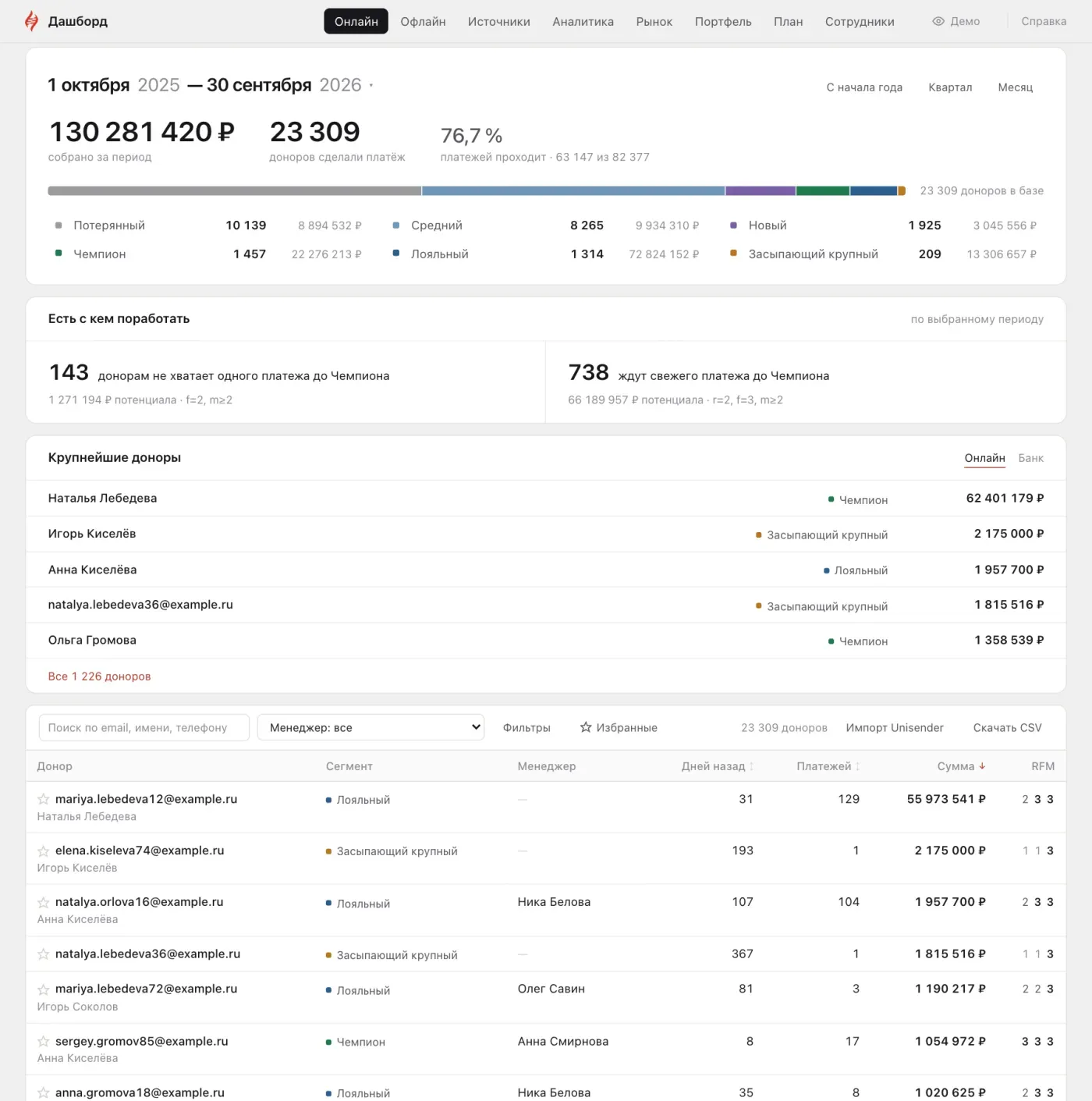Open the Все 1 226 доноров link
The image size is (1092, 1101).
pyautogui.click(x=99, y=677)
